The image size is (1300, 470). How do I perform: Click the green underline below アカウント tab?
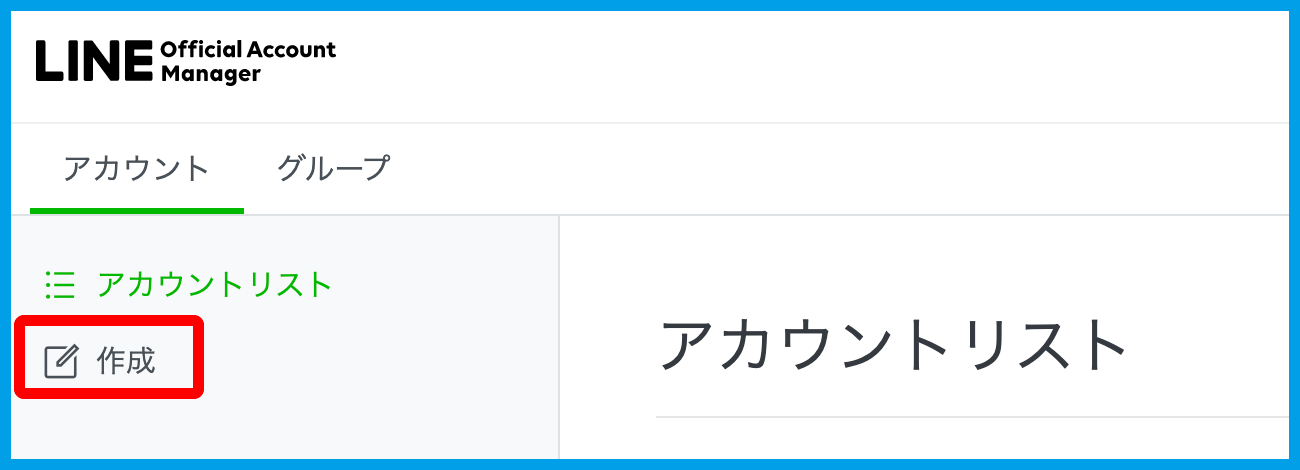coord(136,211)
